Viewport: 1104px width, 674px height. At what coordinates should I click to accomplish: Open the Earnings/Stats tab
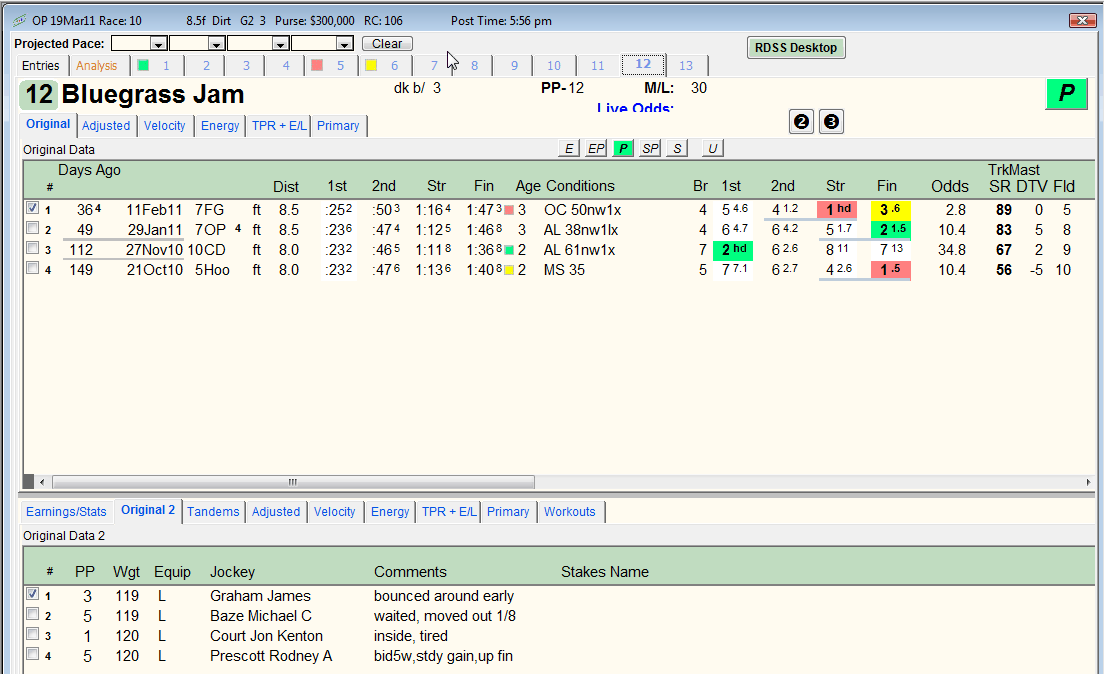[x=66, y=511]
